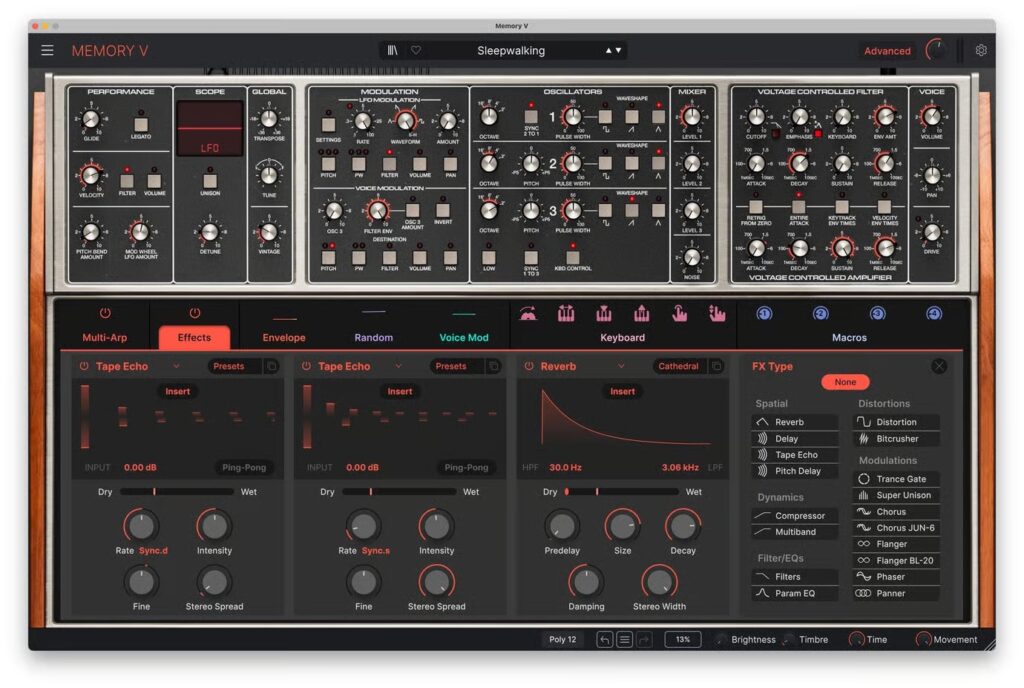This screenshot has width=1024, height=688.
Task: Switch to the Multi-Arp tab
Action: [104, 337]
